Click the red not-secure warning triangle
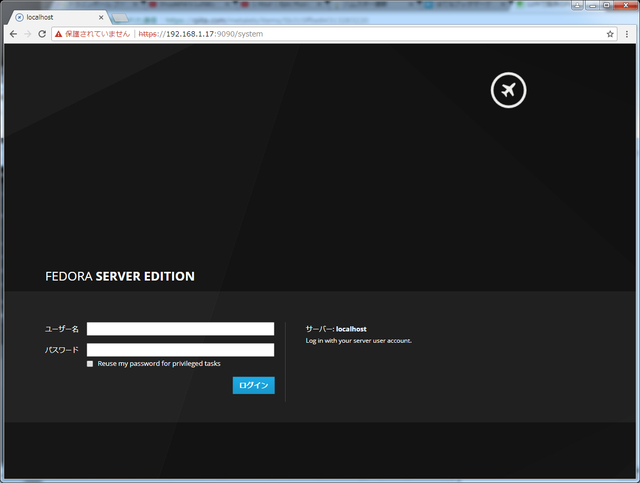The width and height of the screenshot is (640, 483). click(58, 34)
